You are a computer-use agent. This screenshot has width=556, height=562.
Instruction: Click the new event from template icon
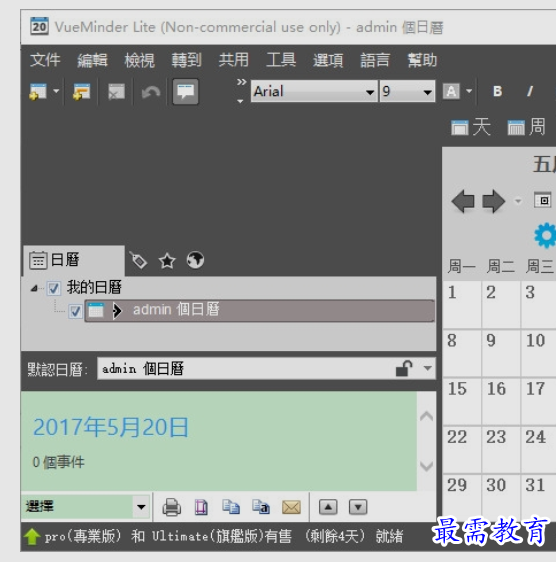point(82,91)
